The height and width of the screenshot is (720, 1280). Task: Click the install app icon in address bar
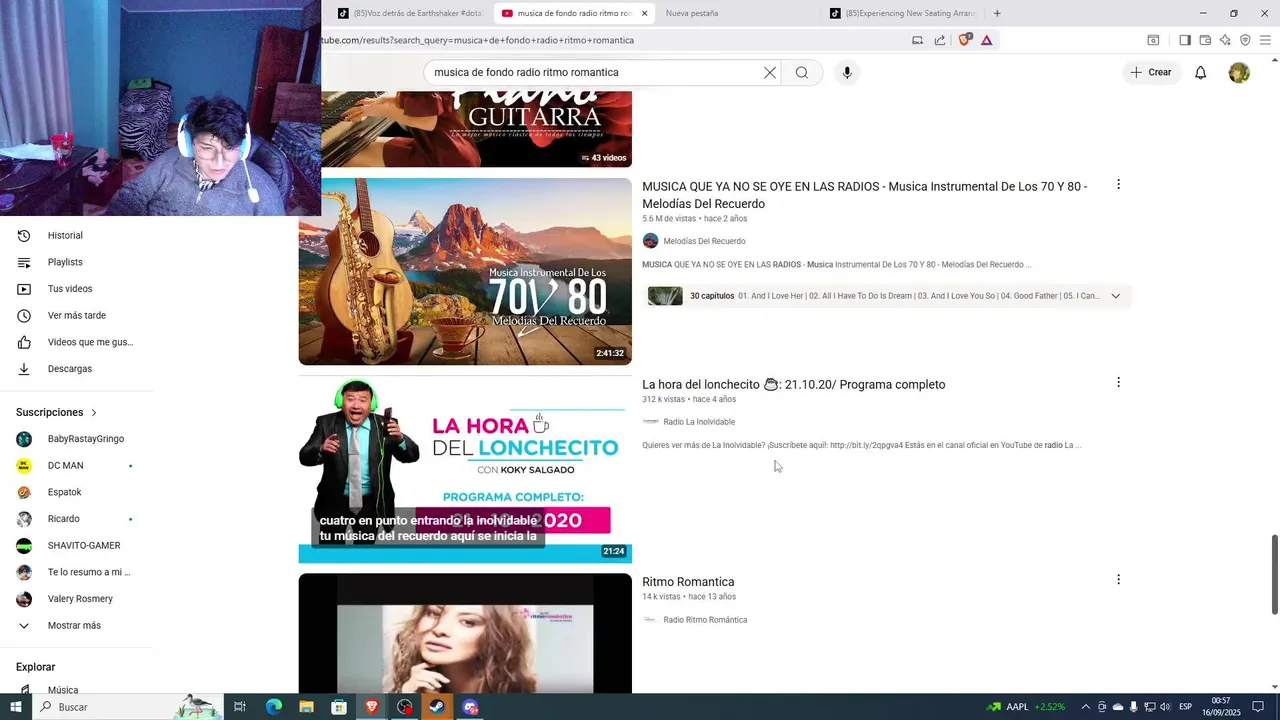pos(917,40)
